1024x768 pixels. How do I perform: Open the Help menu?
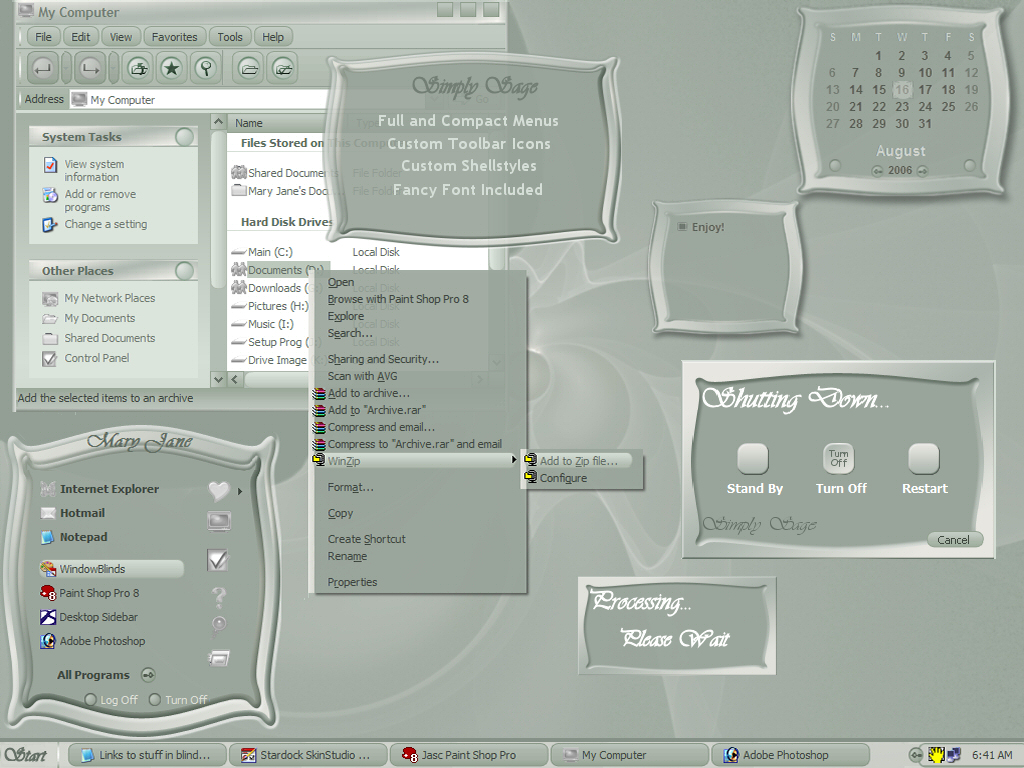[x=273, y=37]
